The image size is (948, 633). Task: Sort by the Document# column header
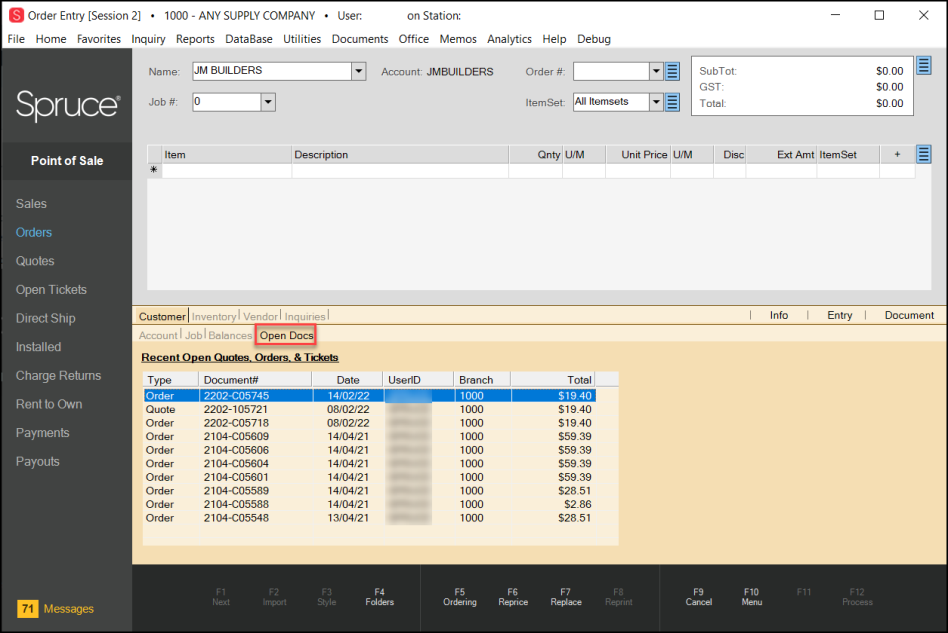click(x=255, y=380)
